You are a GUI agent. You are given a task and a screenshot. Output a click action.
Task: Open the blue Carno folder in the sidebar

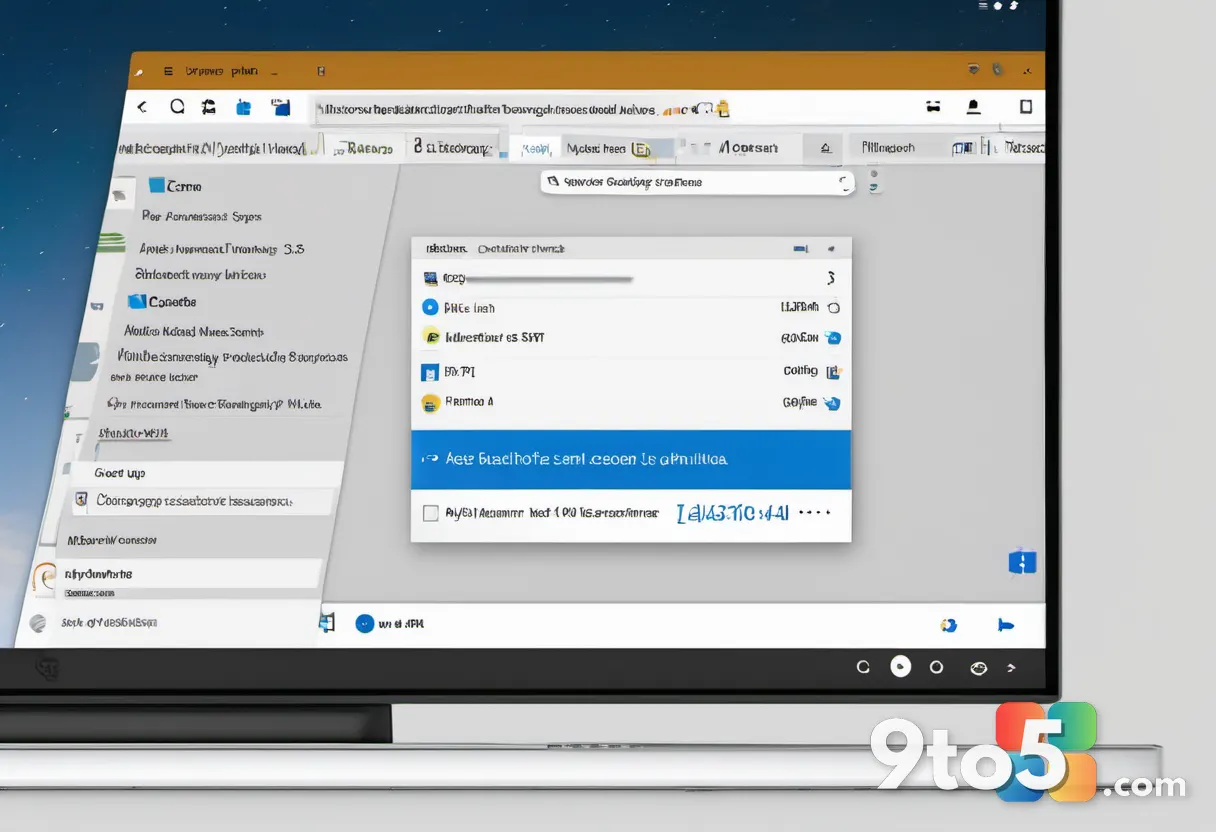pos(156,185)
